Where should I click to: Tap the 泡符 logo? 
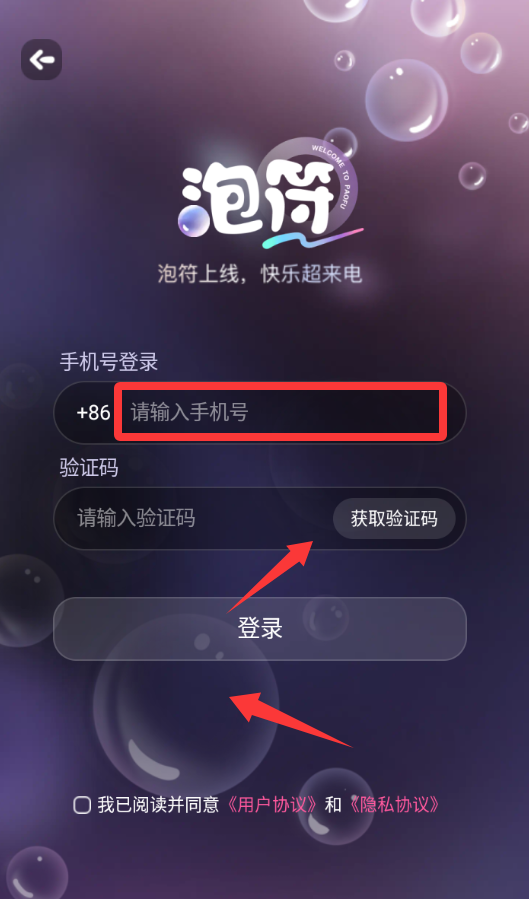(269, 197)
